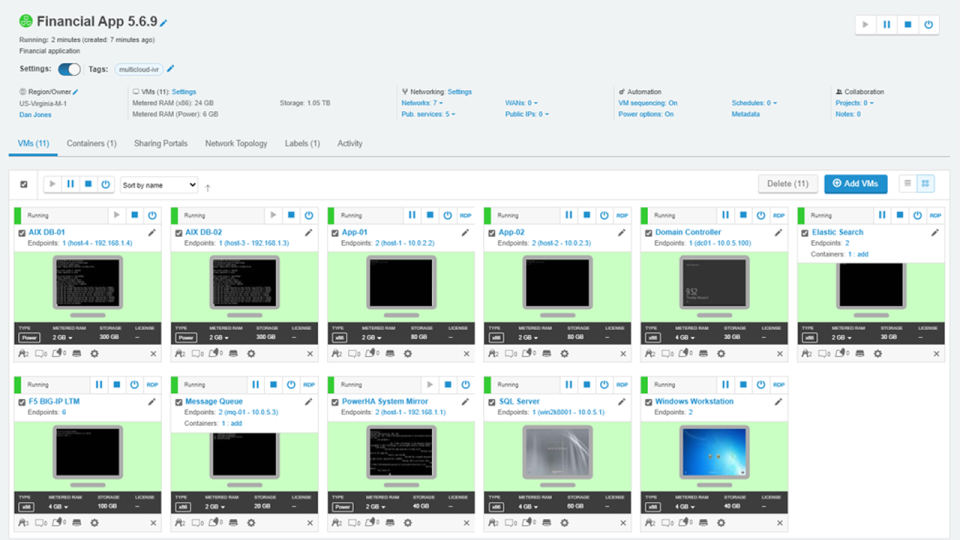Image resolution: width=960 pixels, height=540 pixels.
Task: Uncheck the Windows Workstation checkbox
Action: click(648, 402)
